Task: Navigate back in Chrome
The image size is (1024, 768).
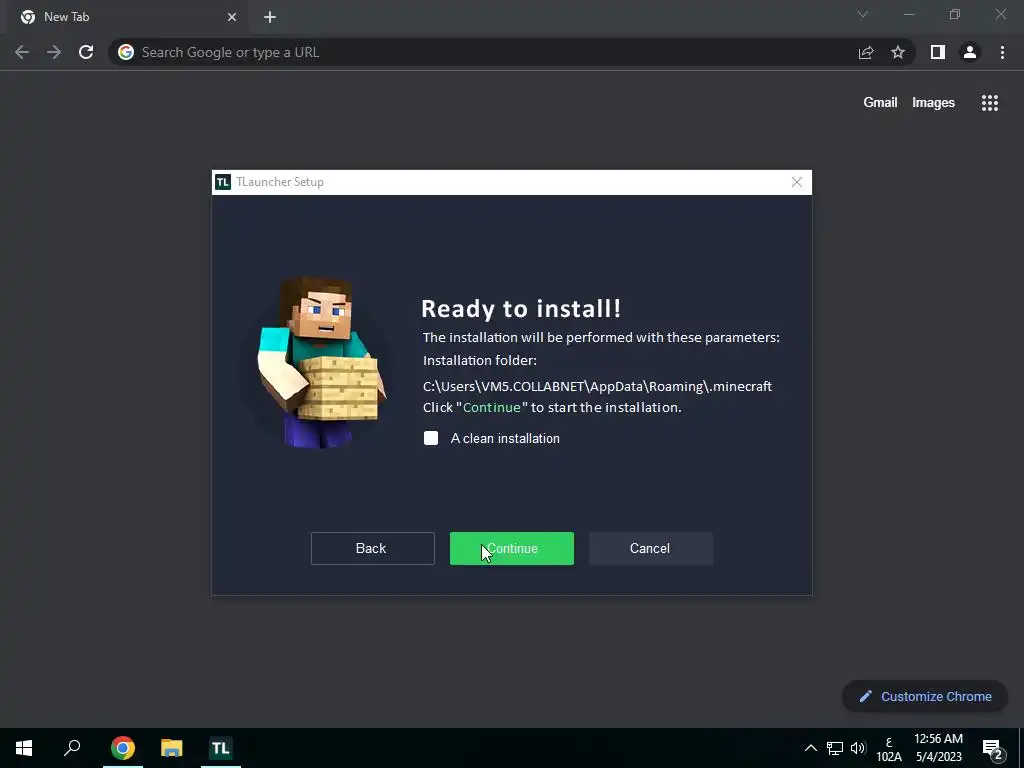Action: pos(22,52)
